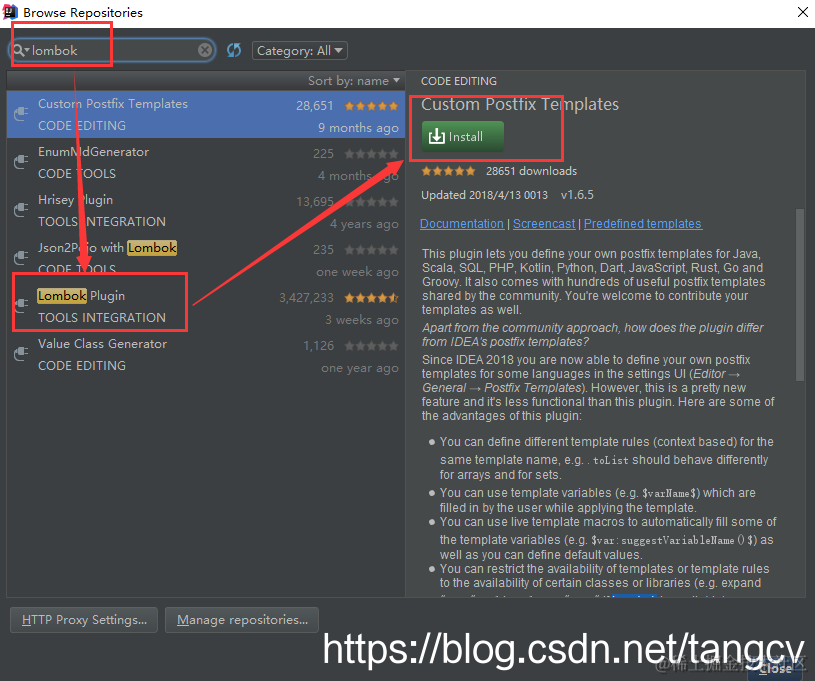Viewport: 815px width, 681px height.
Task: Click the 28651 downloads text in details
Action: 531,171
